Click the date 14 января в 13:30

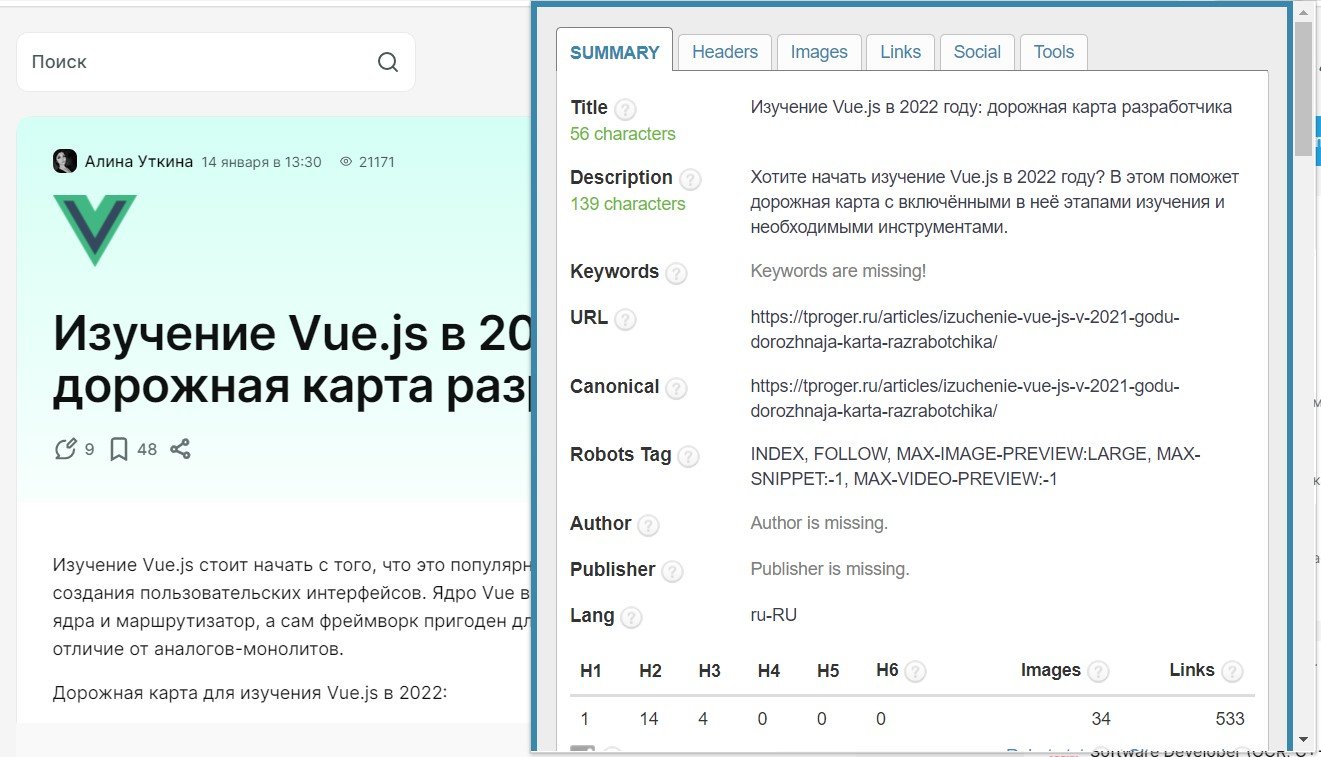(x=262, y=162)
